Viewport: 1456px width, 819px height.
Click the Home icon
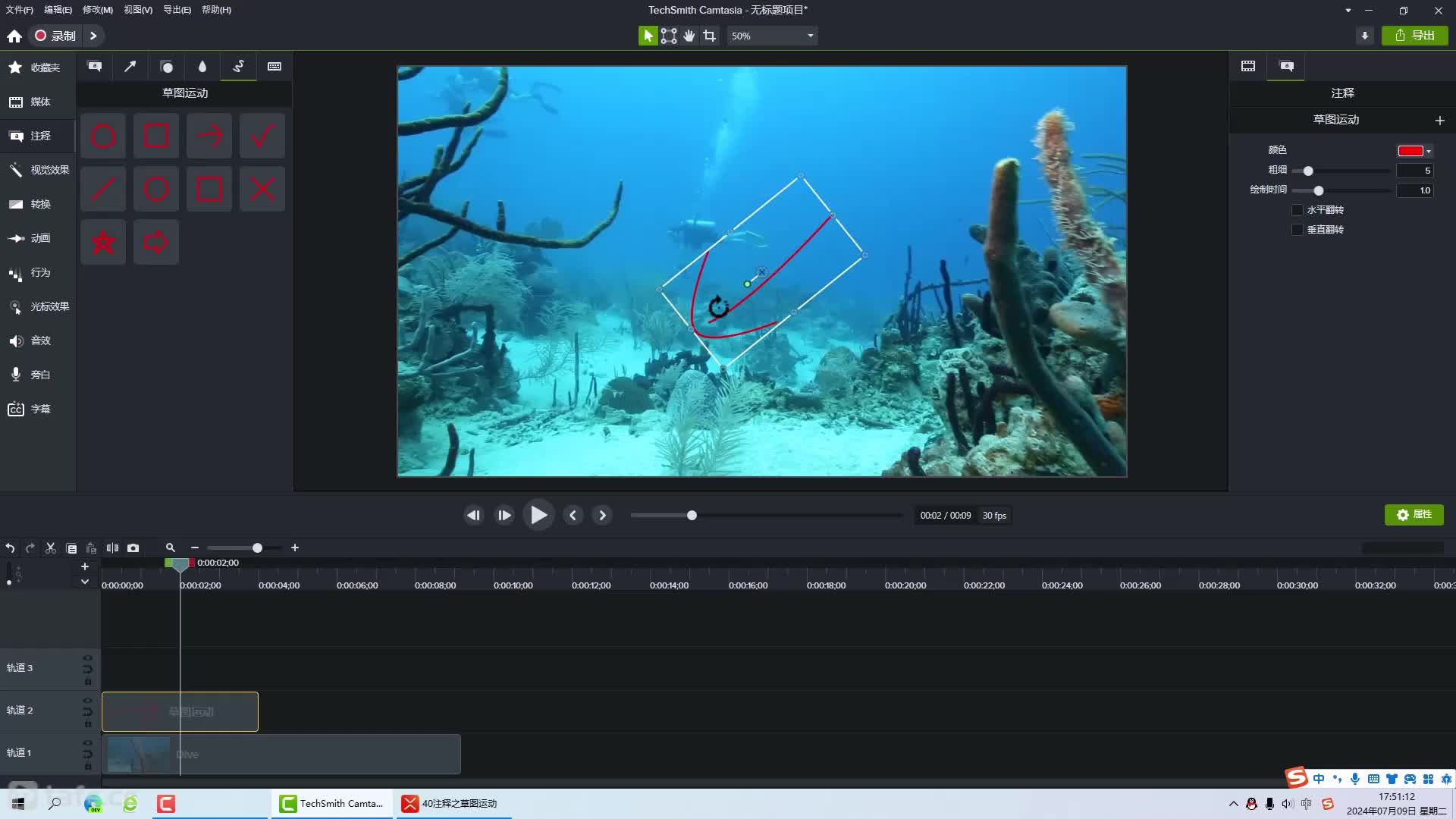click(x=14, y=36)
